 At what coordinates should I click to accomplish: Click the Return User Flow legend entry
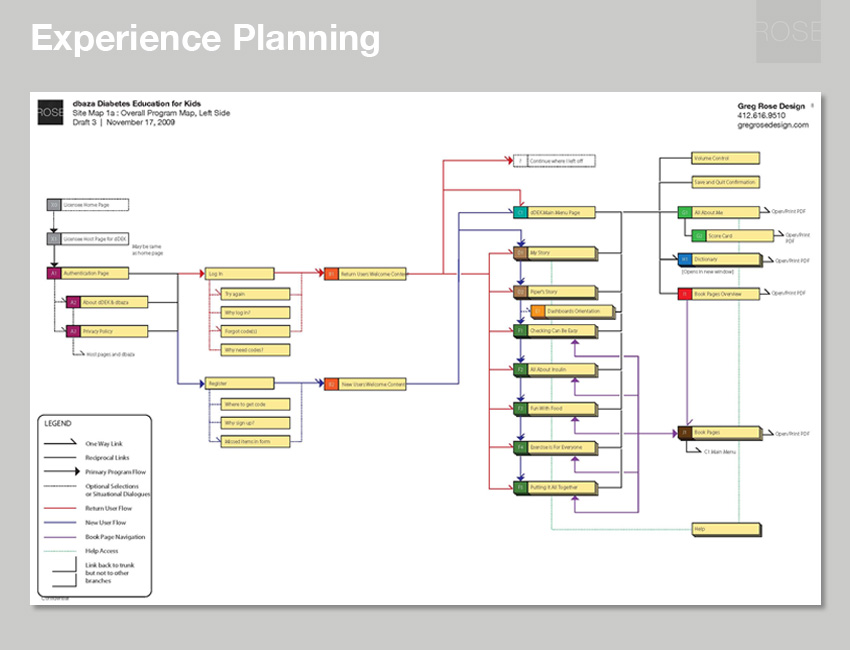coord(108,509)
